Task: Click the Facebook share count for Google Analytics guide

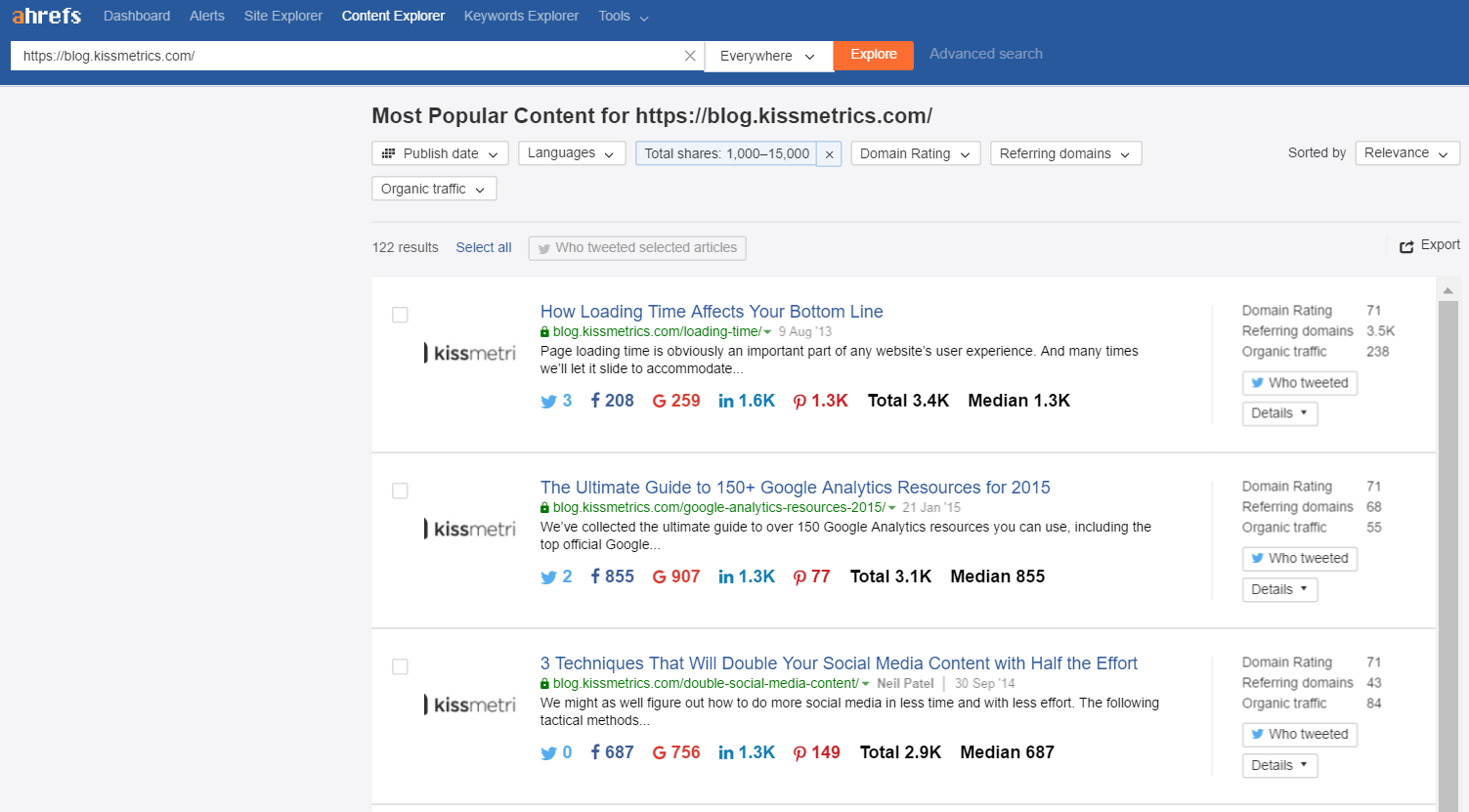Action: (x=612, y=576)
